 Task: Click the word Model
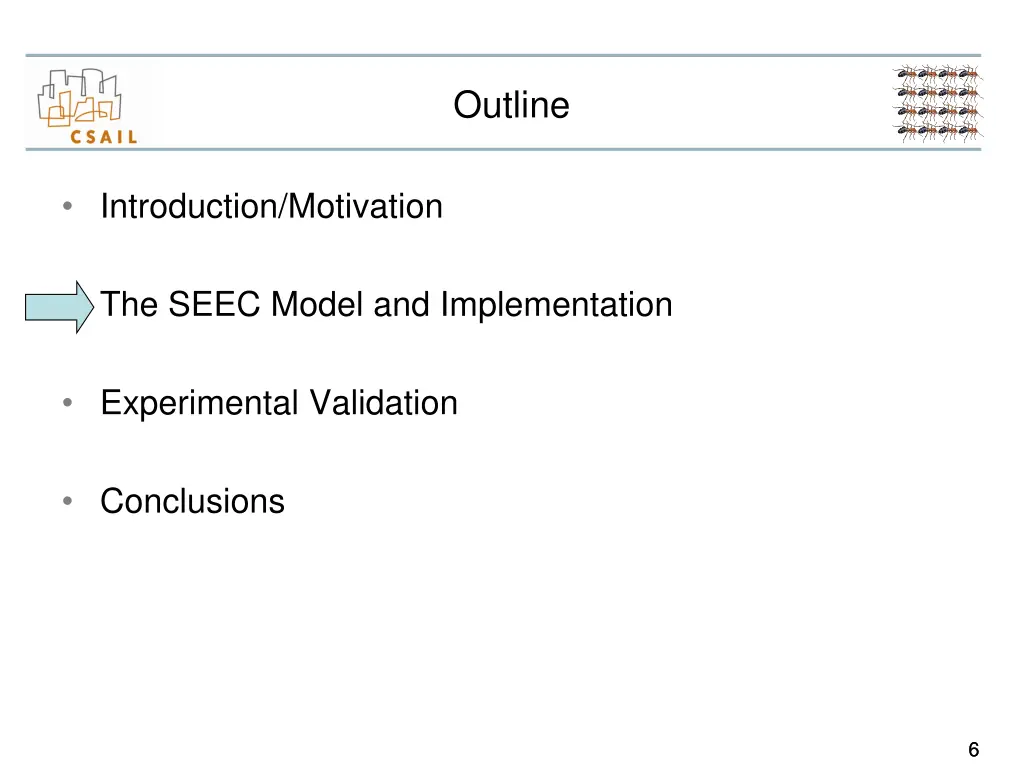[317, 304]
